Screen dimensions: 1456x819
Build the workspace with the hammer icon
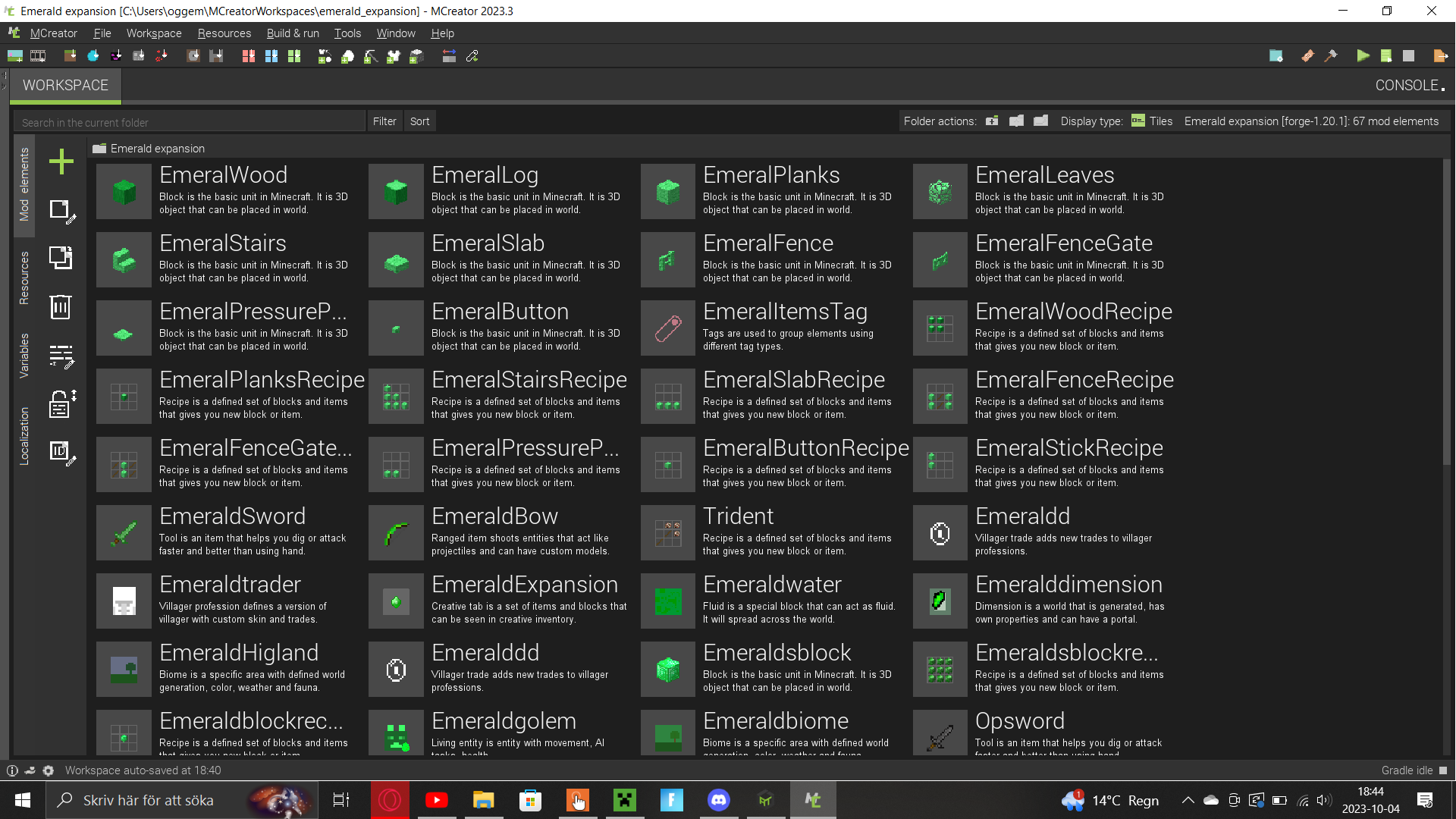1332,55
